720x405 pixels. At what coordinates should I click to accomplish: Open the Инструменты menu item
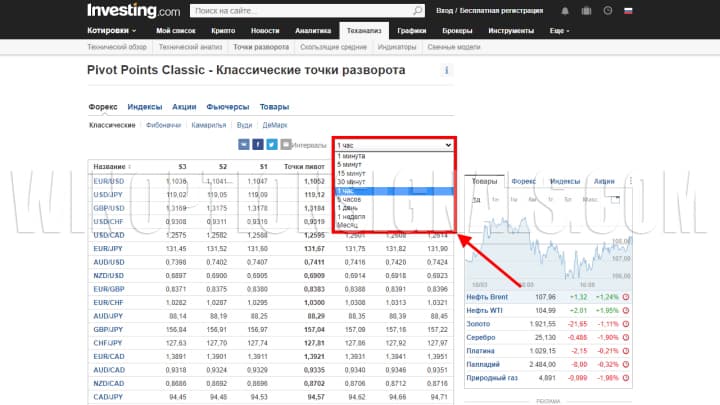click(x=511, y=31)
